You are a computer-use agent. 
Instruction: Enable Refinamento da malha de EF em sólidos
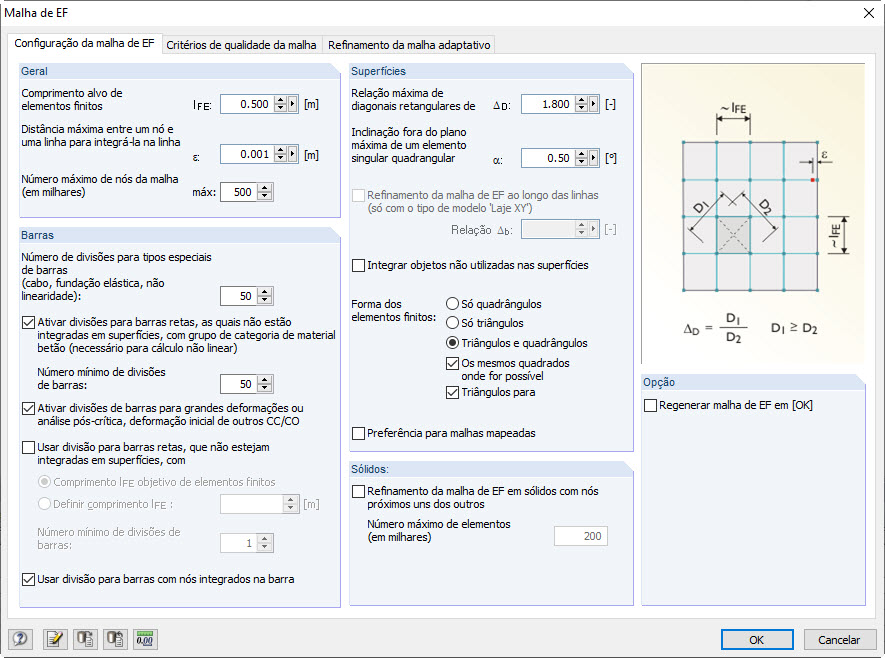click(358, 492)
